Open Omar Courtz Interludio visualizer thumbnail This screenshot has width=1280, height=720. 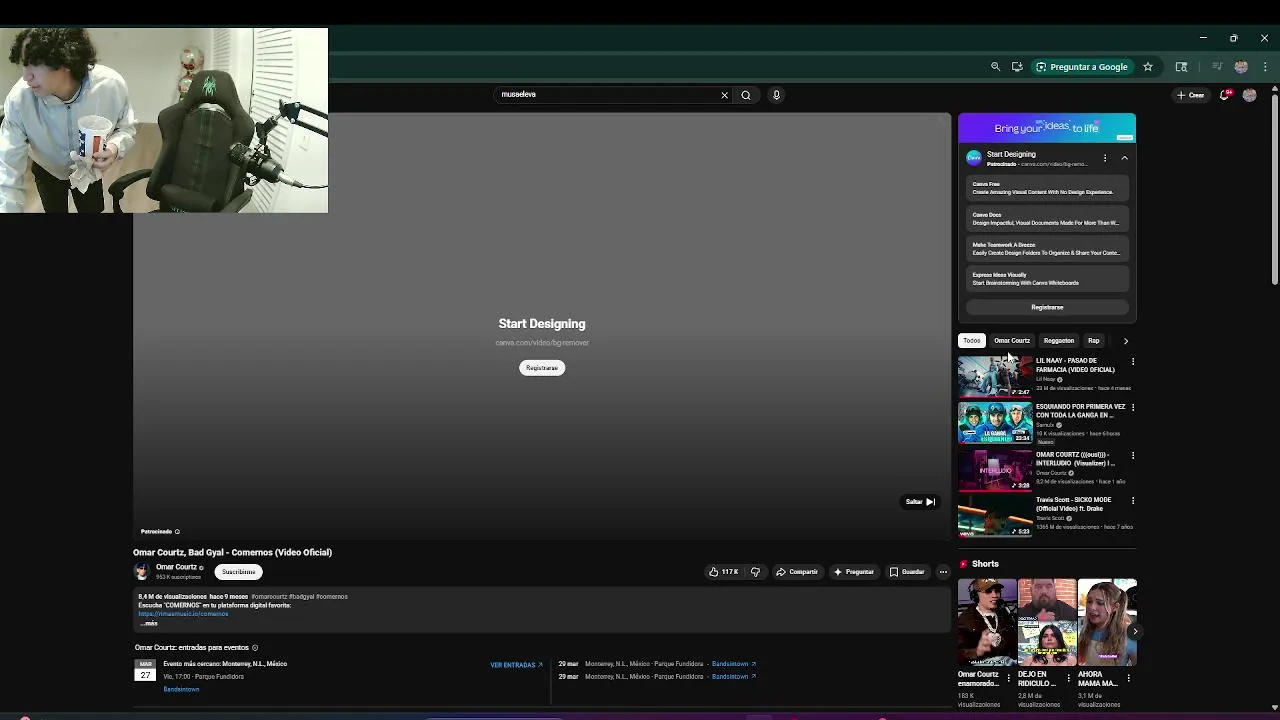tap(995, 470)
